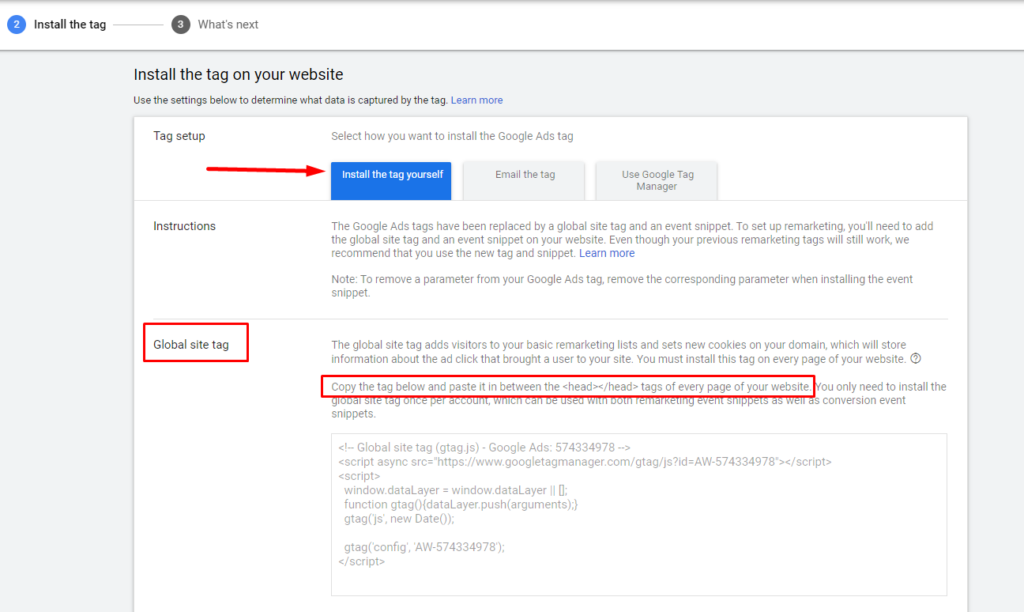Screen dimensions: 1024x612
Task: Open the Learn more link in Instructions
Action: pos(607,253)
